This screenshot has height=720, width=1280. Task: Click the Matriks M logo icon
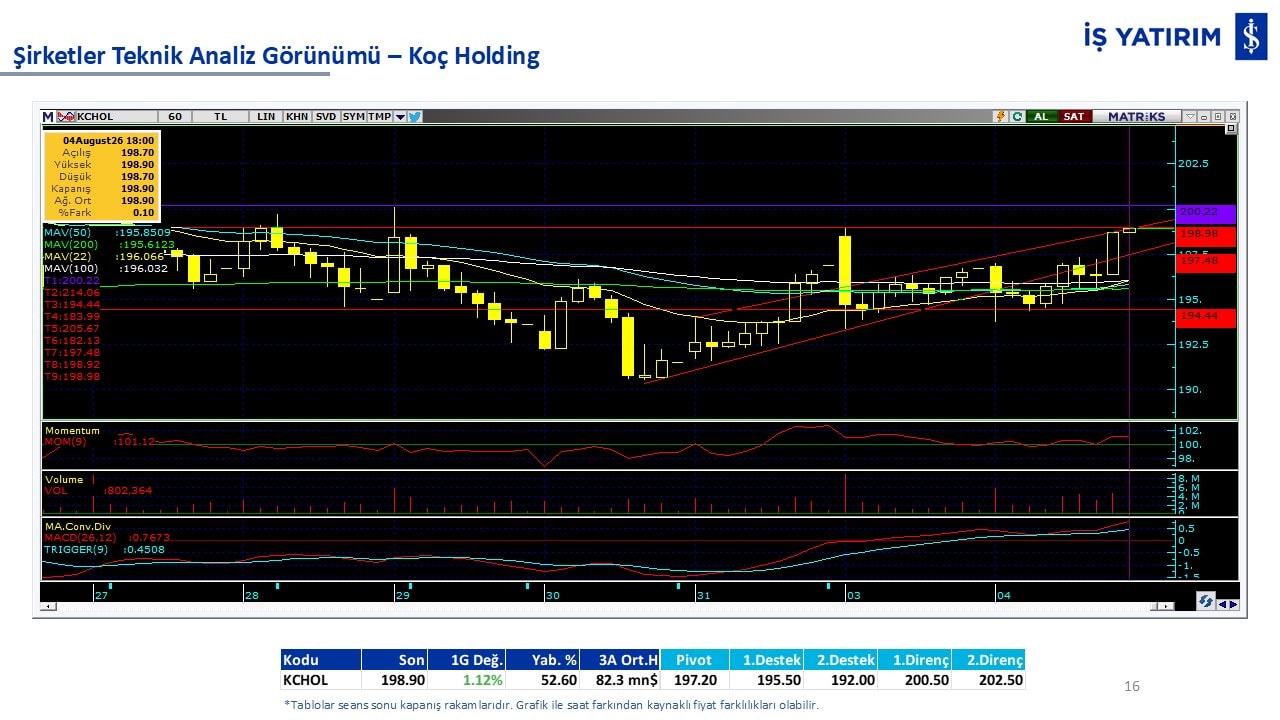47,116
